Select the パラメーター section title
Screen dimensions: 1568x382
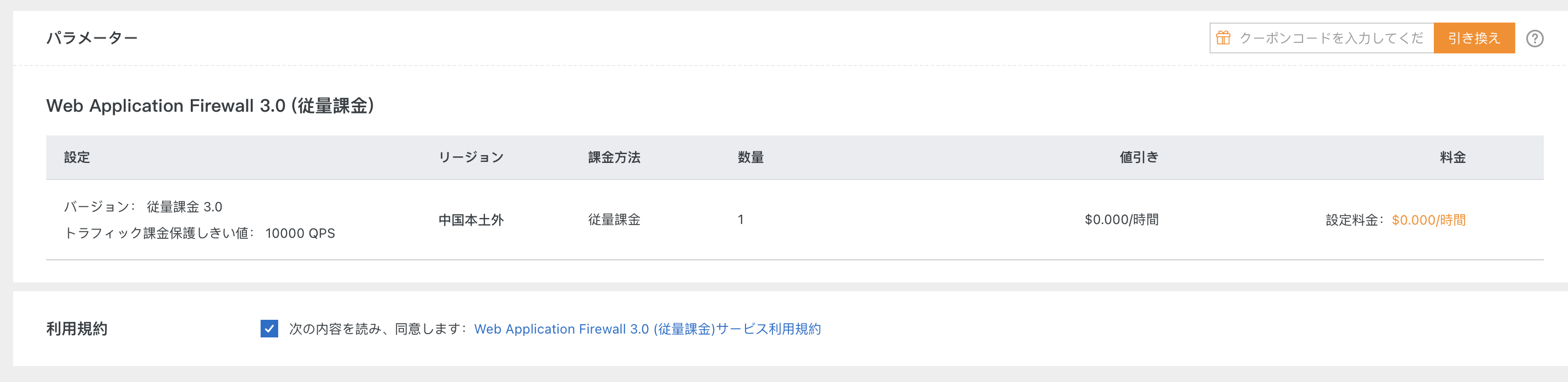point(91,37)
